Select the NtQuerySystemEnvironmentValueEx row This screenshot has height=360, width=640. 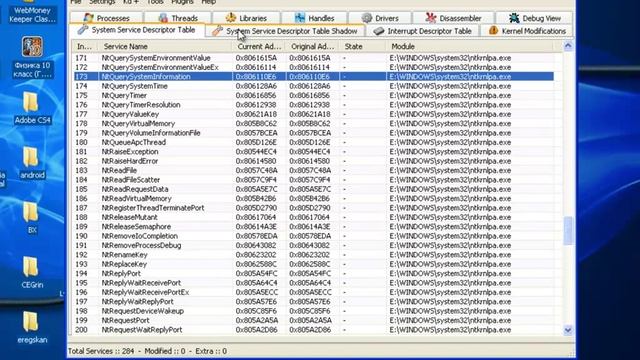point(313,67)
